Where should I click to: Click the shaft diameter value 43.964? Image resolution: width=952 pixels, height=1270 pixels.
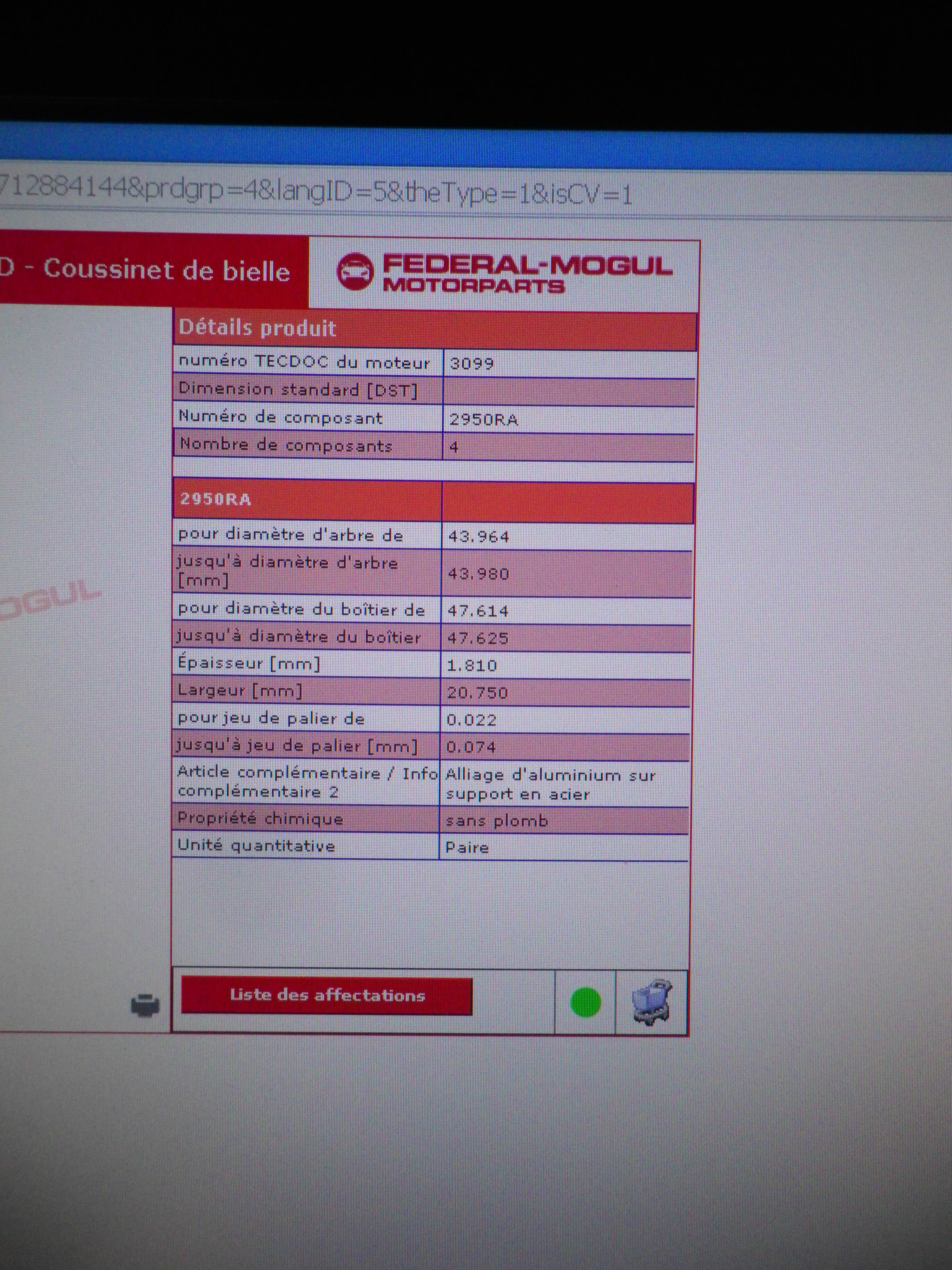click(x=479, y=537)
